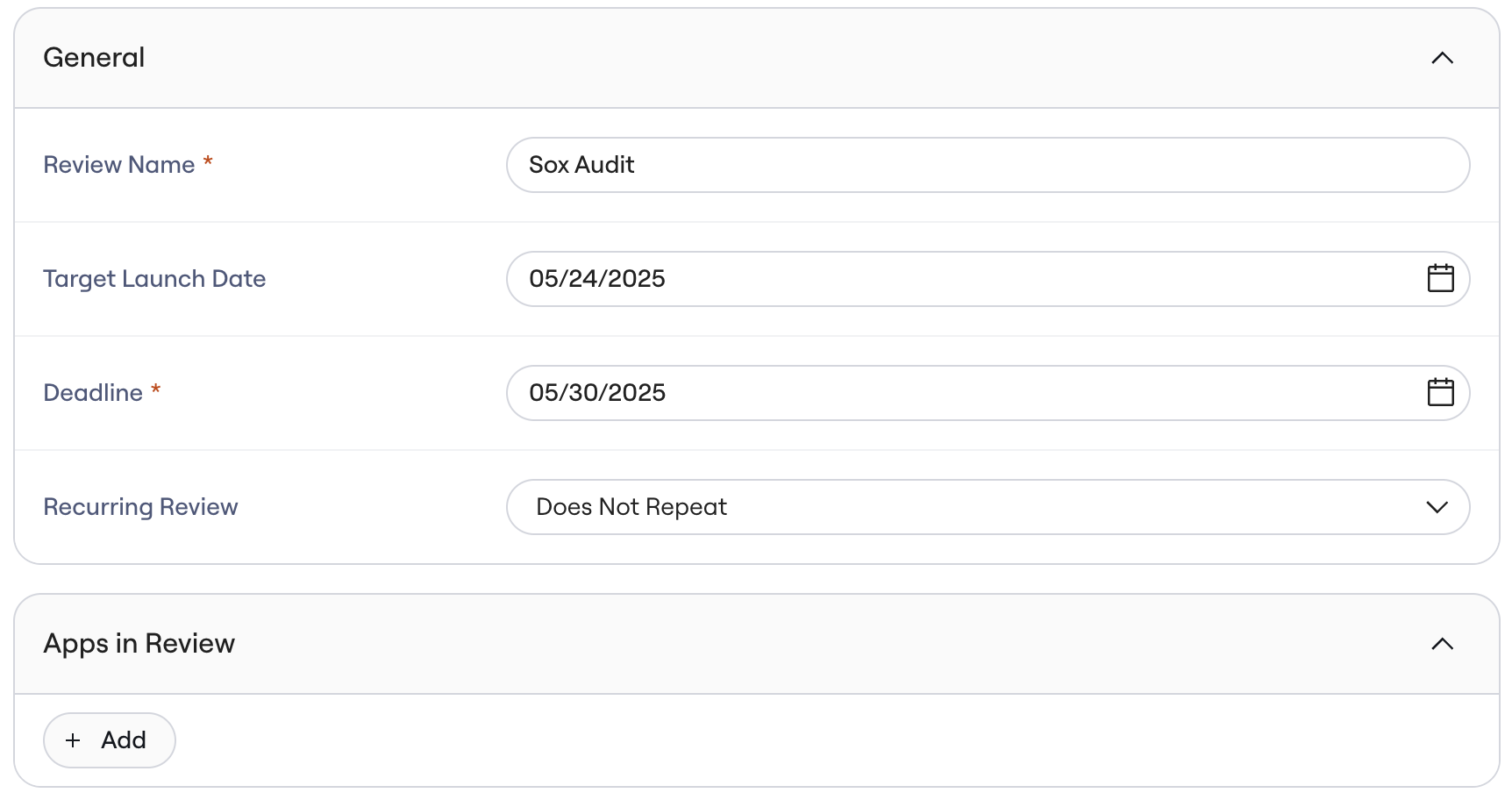
Task: Open the Recurring Review dropdown
Action: pos(988,507)
